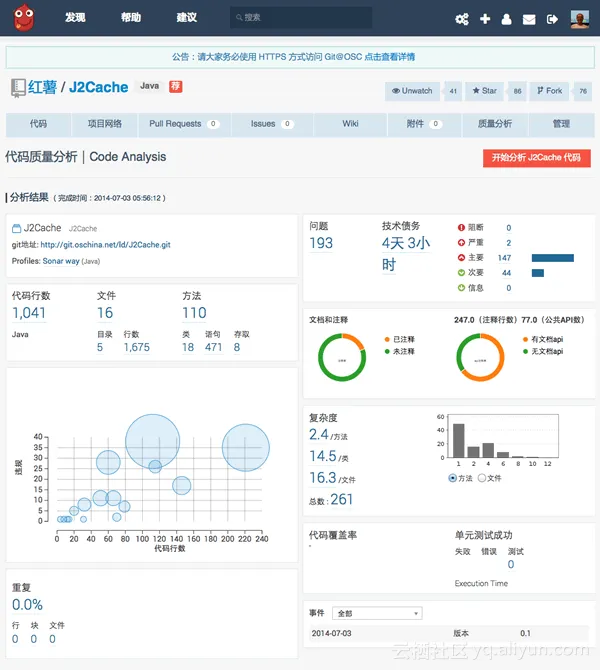The height and width of the screenshot is (670, 600).
Task: Click the Fork button
Action: point(549,91)
